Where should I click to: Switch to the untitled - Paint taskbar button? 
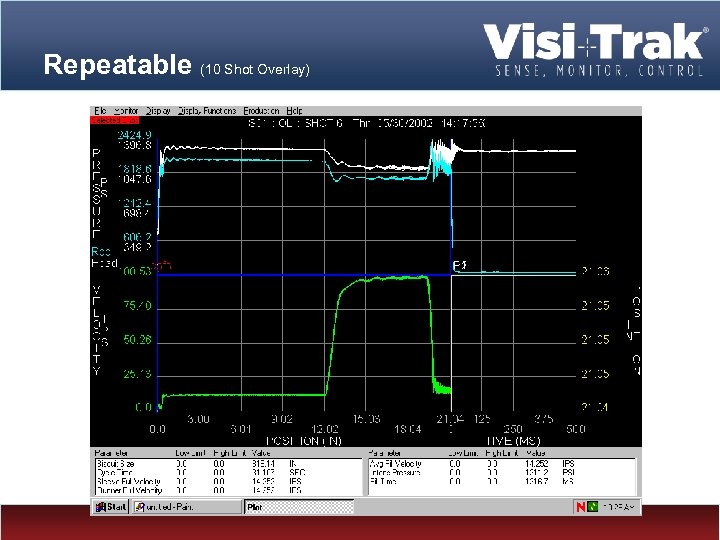[x=187, y=507]
